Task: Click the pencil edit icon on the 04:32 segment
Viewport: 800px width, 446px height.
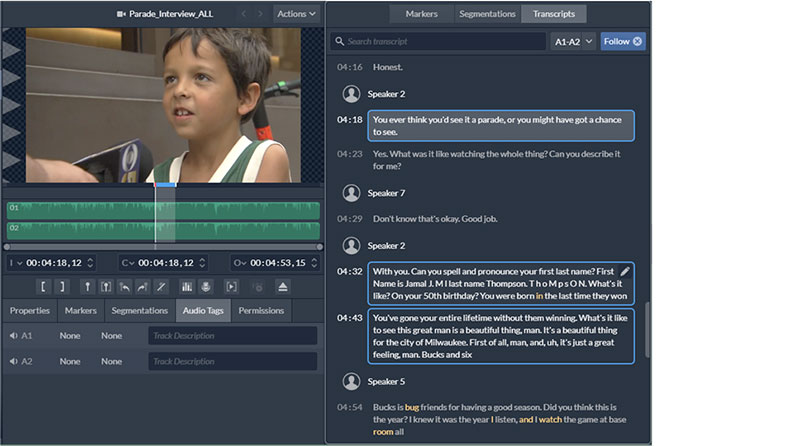Action: click(625, 271)
